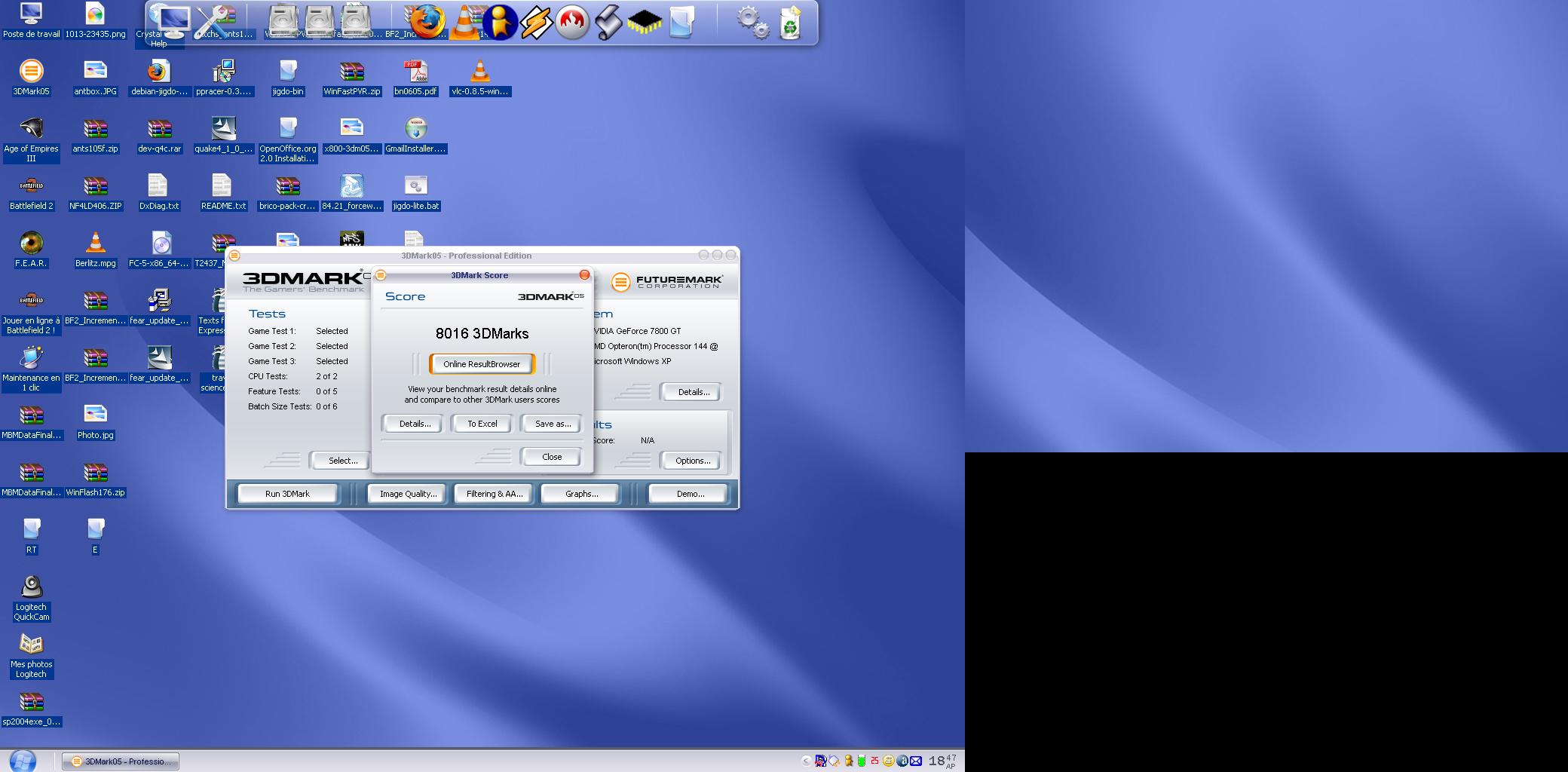This screenshot has height=772, width=1568.
Task: Export the score with To Excel button
Action: coord(482,424)
